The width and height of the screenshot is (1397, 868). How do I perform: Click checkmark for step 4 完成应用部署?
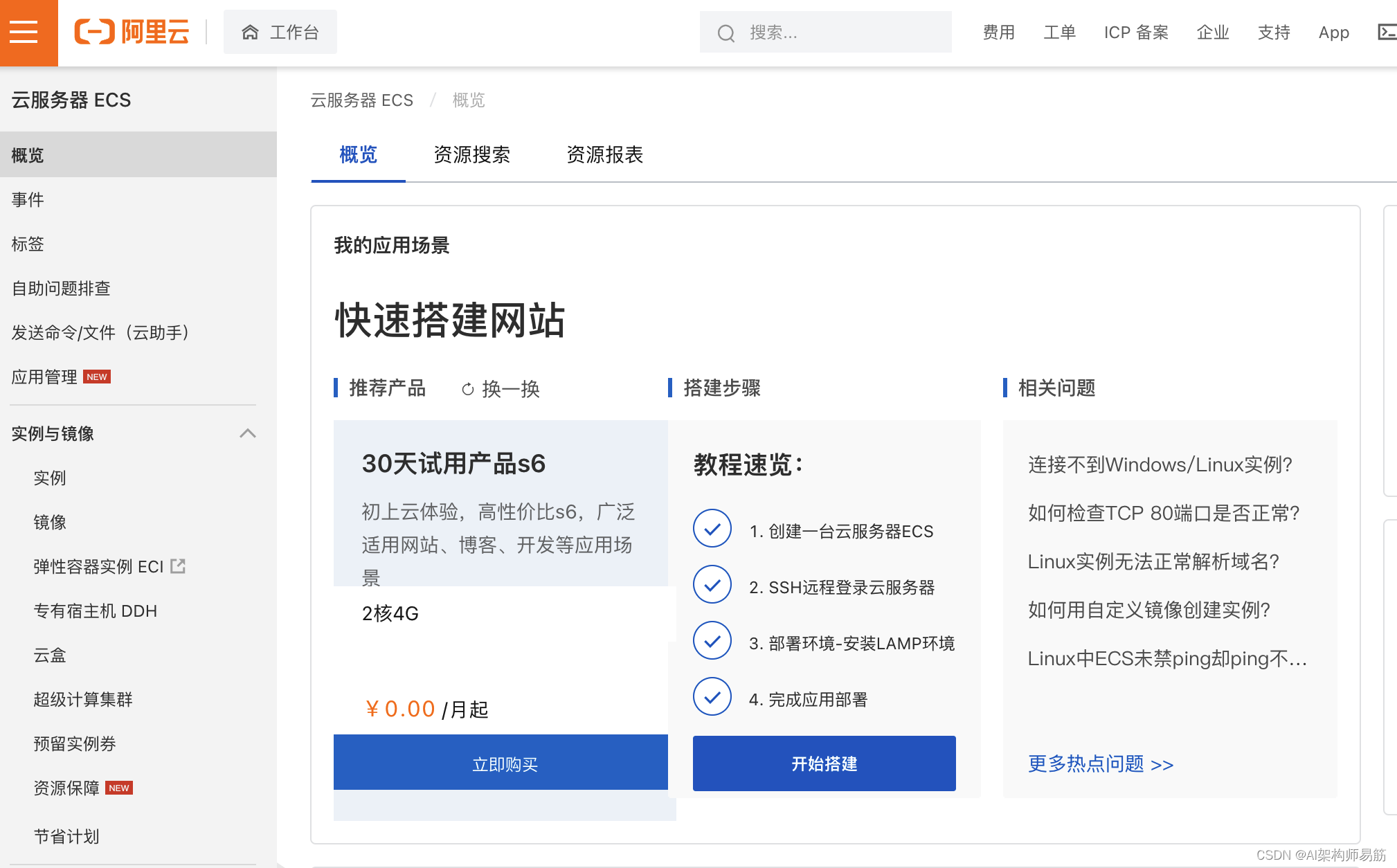point(712,697)
